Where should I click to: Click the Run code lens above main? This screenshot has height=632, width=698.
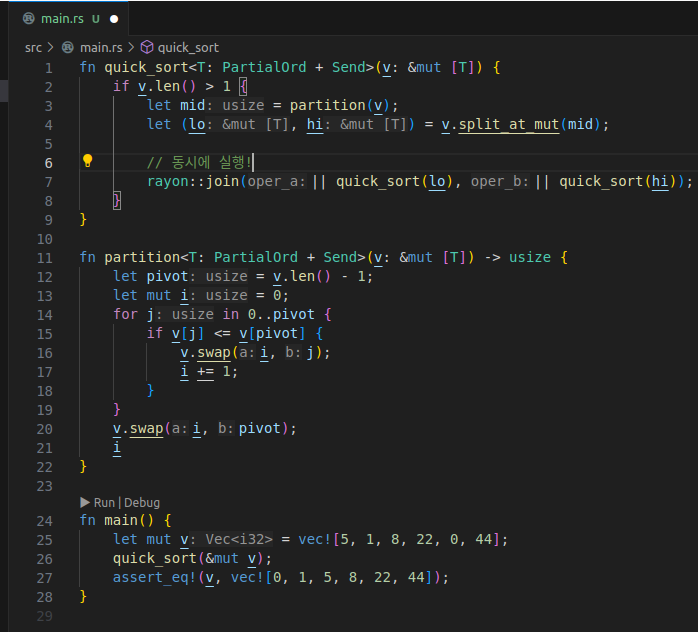coord(104,502)
